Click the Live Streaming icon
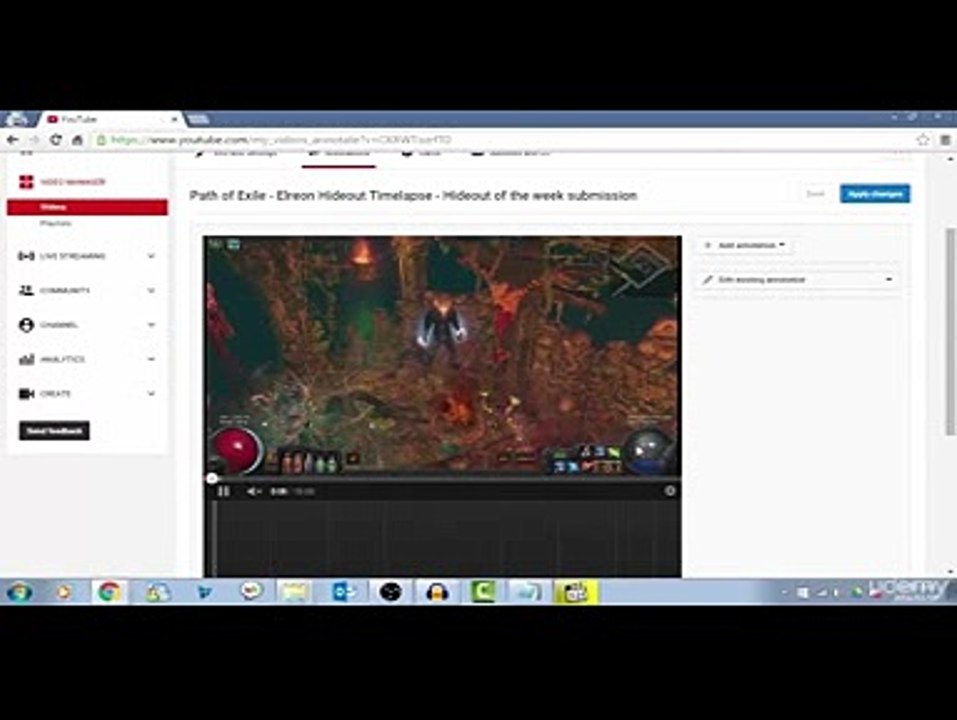Viewport: 957px width, 720px height. (26, 256)
